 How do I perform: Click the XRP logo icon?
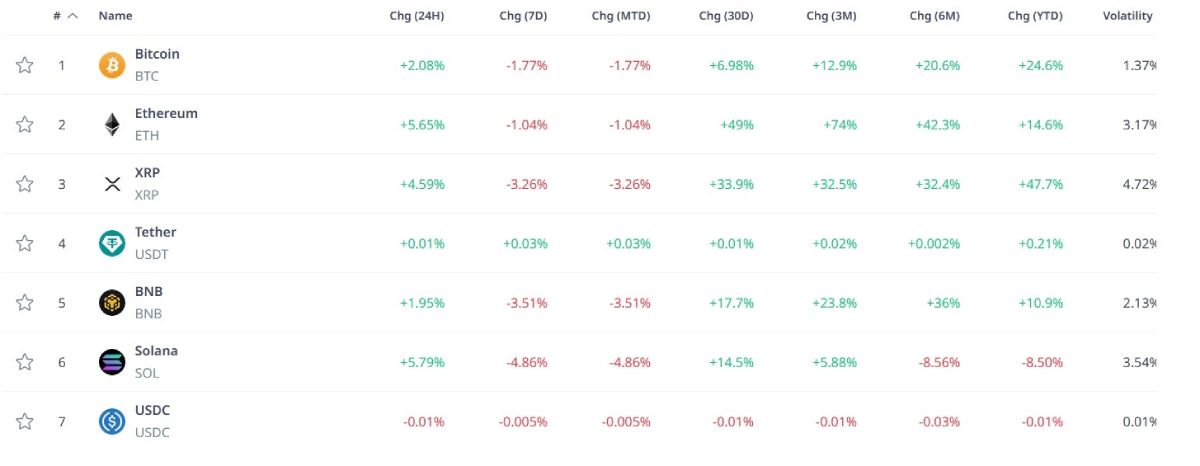(x=112, y=184)
